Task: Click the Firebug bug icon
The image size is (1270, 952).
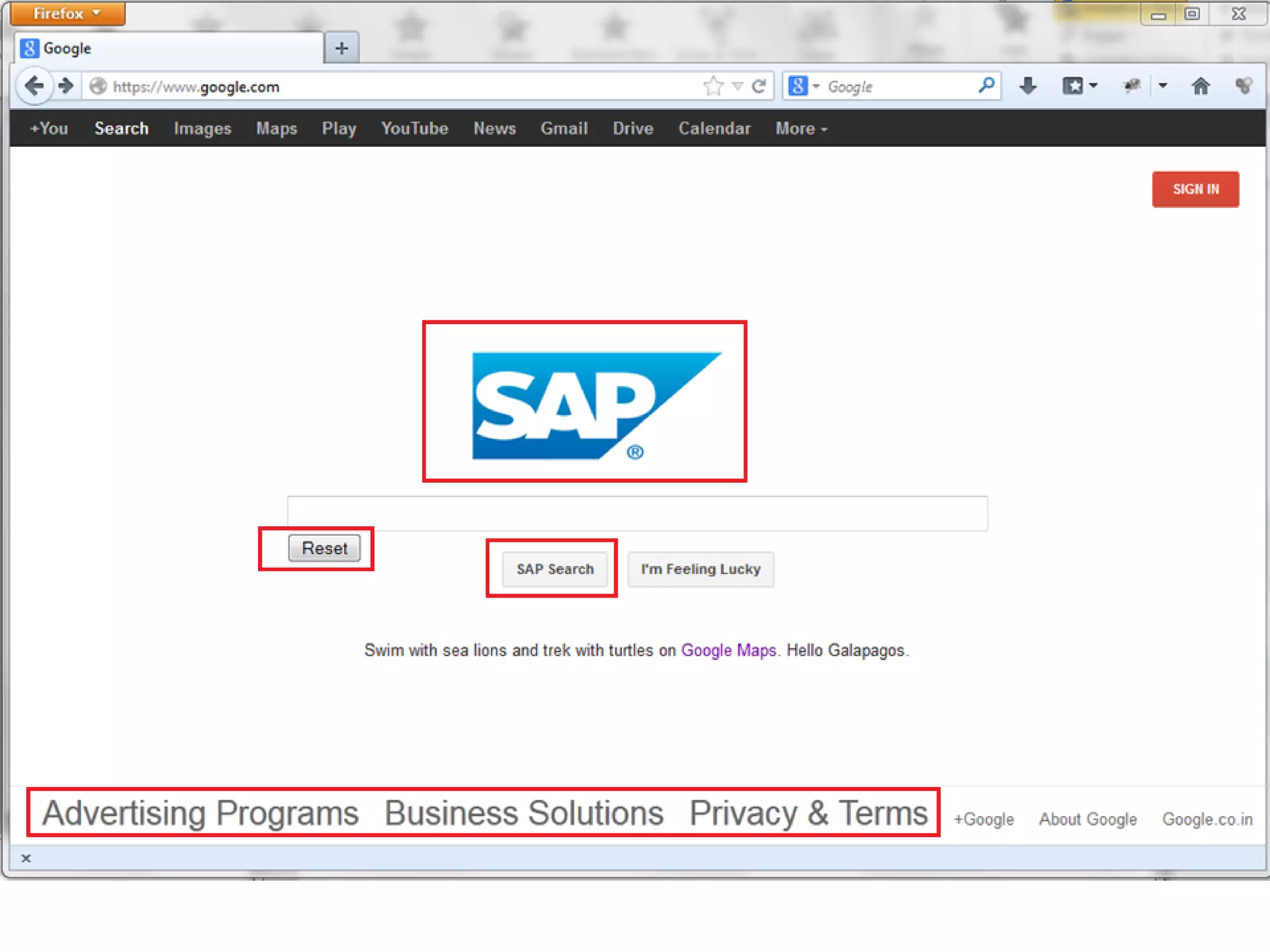Action: tap(1132, 86)
